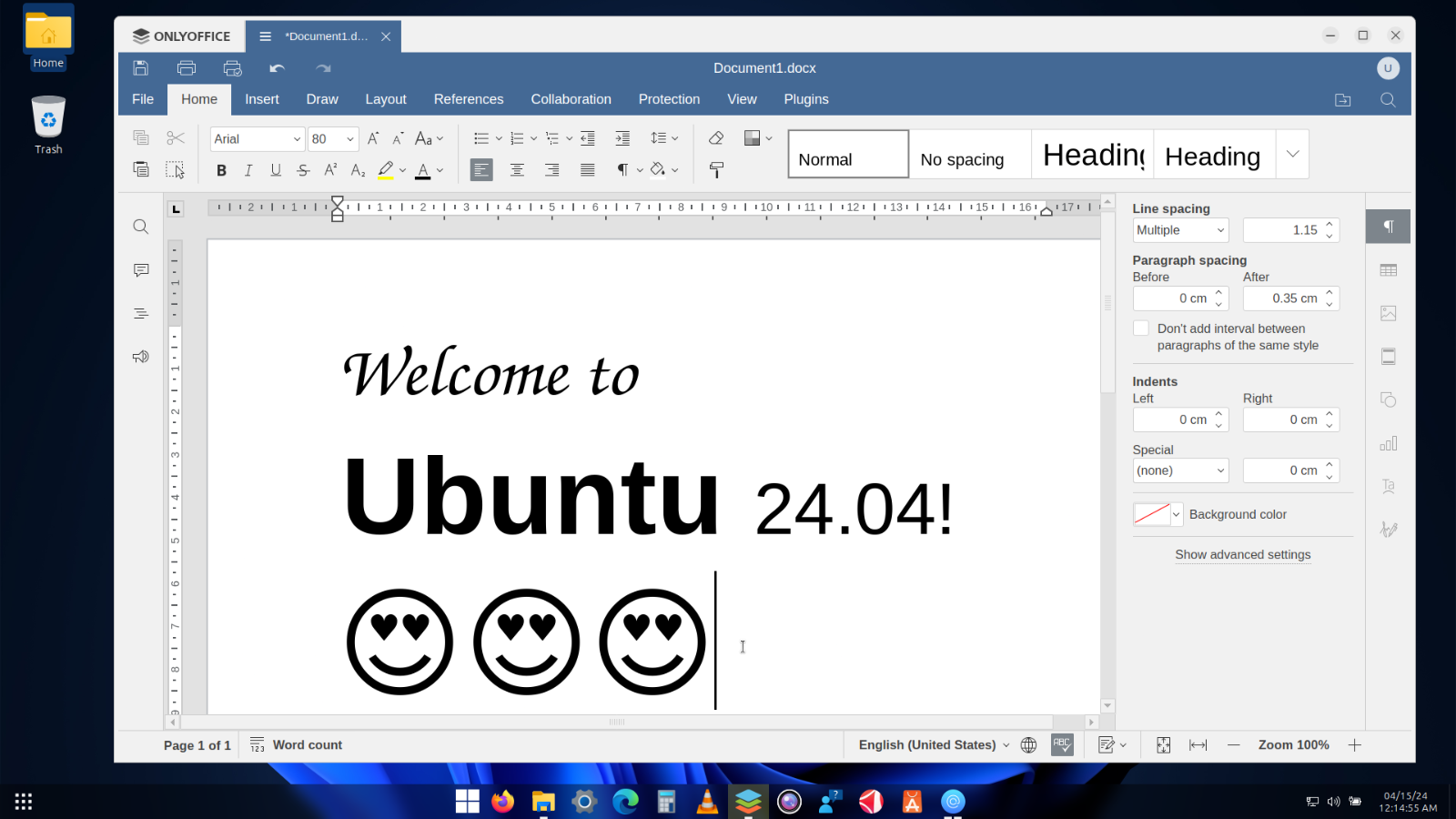Image resolution: width=1456 pixels, height=819 pixels.
Task: Toggle Underline formatting
Action: coord(276,169)
